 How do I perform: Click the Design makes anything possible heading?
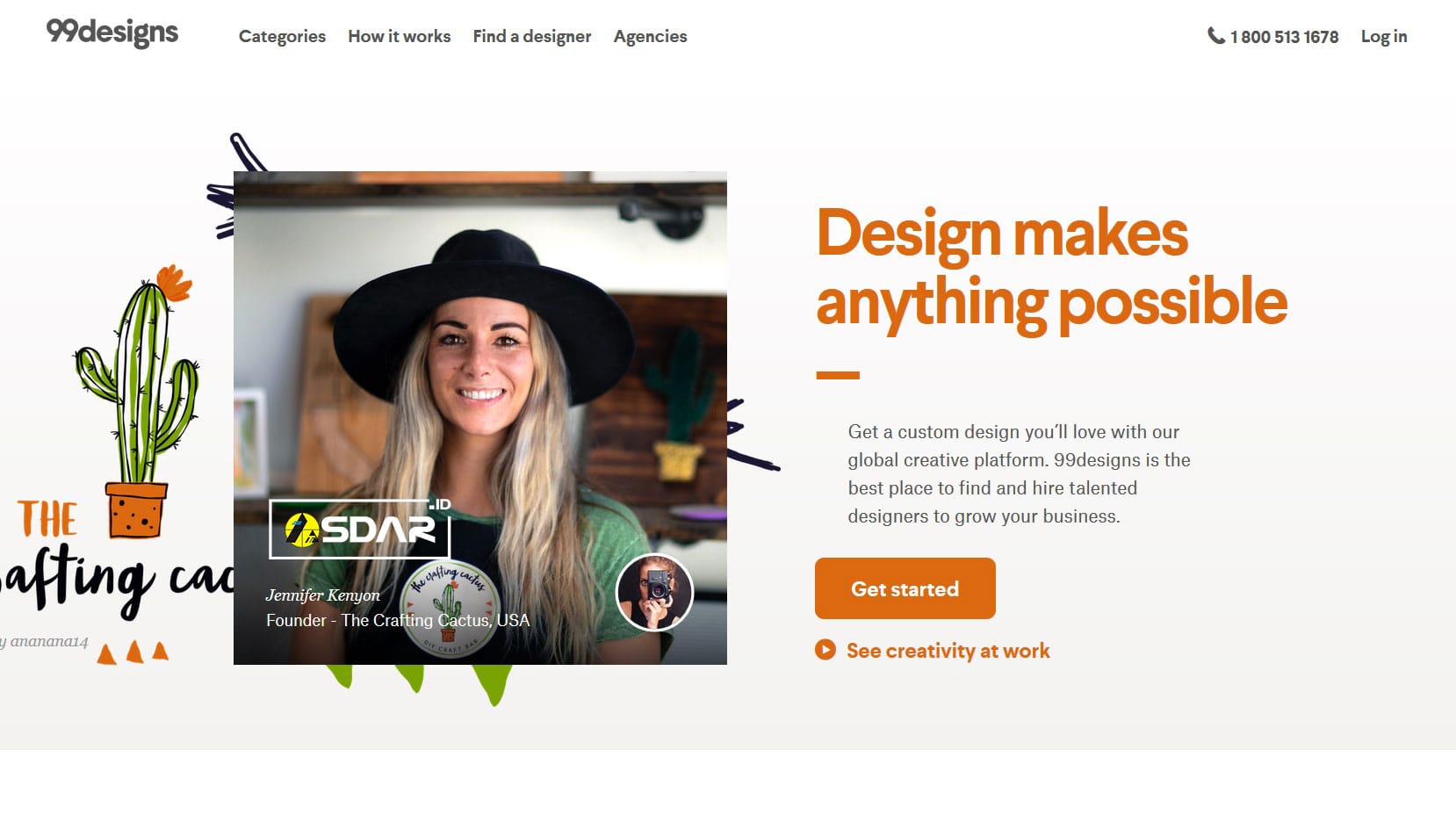tap(1052, 267)
